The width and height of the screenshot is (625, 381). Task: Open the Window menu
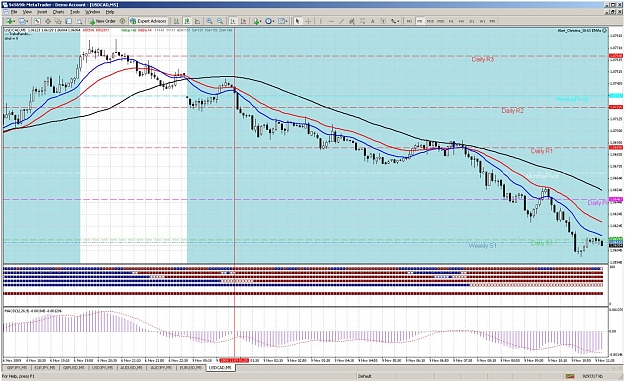click(92, 12)
